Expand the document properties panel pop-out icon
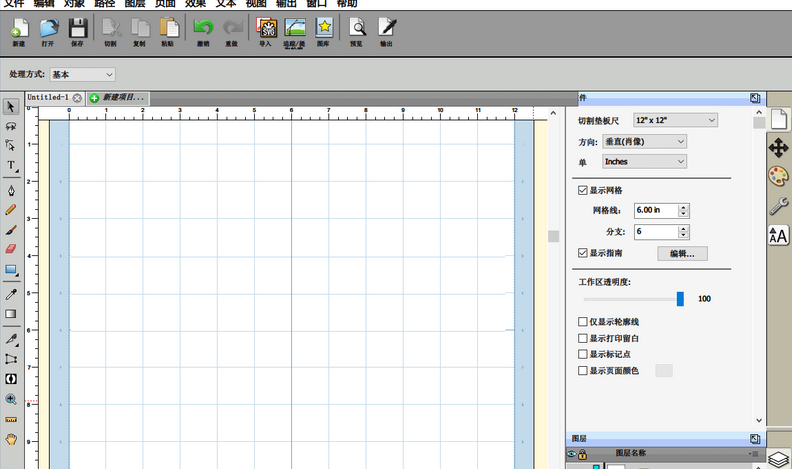The width and height of the screenshot is (792, 469). click(x=755, y=98)
